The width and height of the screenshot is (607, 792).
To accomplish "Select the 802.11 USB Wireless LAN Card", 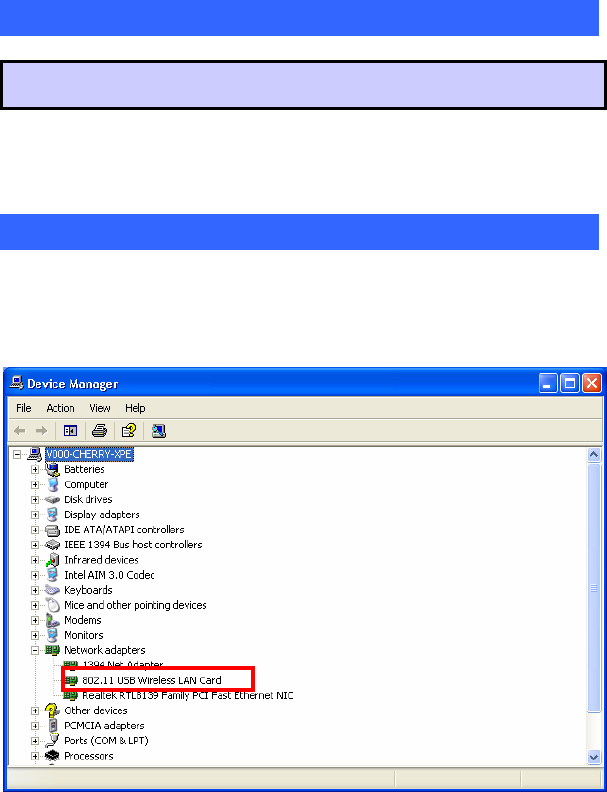I will pos(151,680).
